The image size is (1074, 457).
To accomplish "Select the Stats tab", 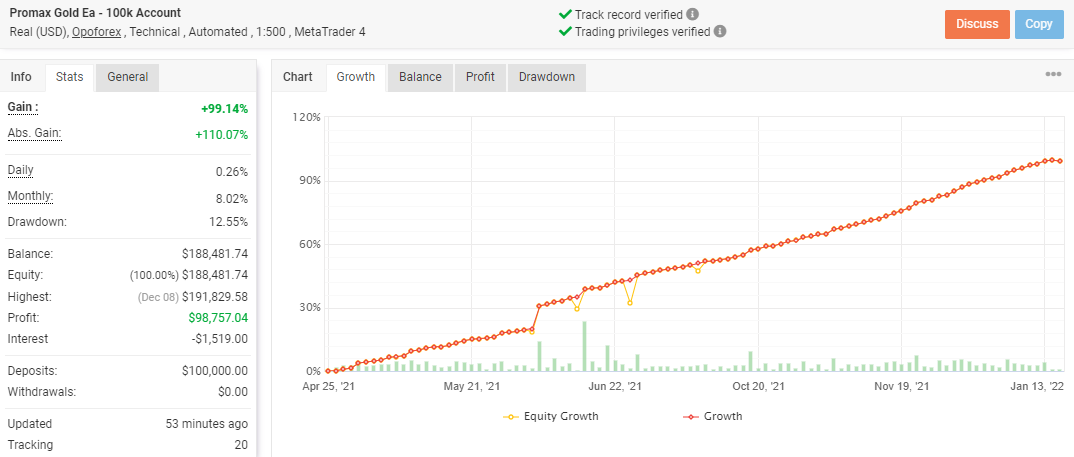I will tap(69, 77).
